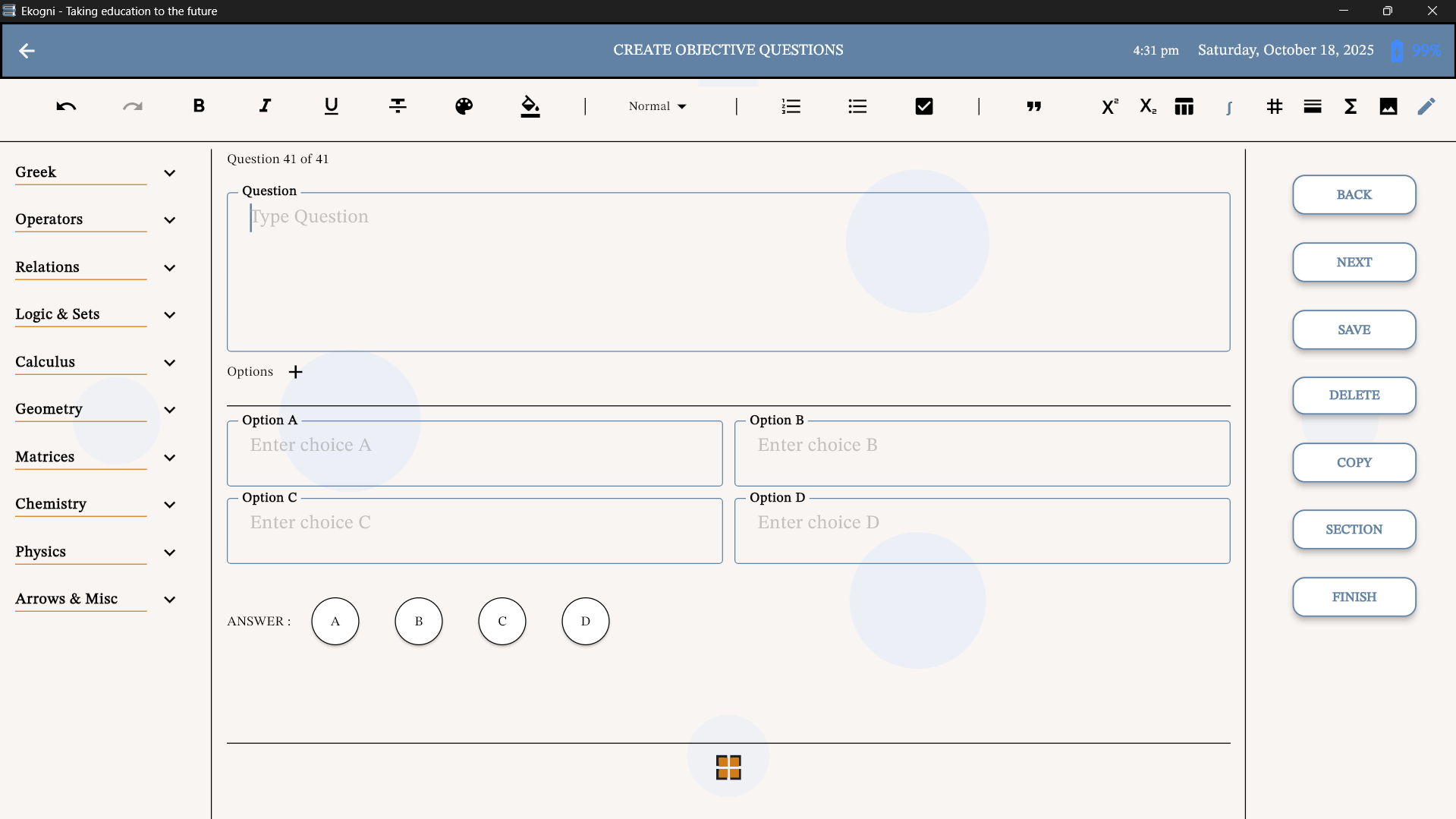Type inside the Enter choice B field
The image size is (1456, 819).
(981, 452)
